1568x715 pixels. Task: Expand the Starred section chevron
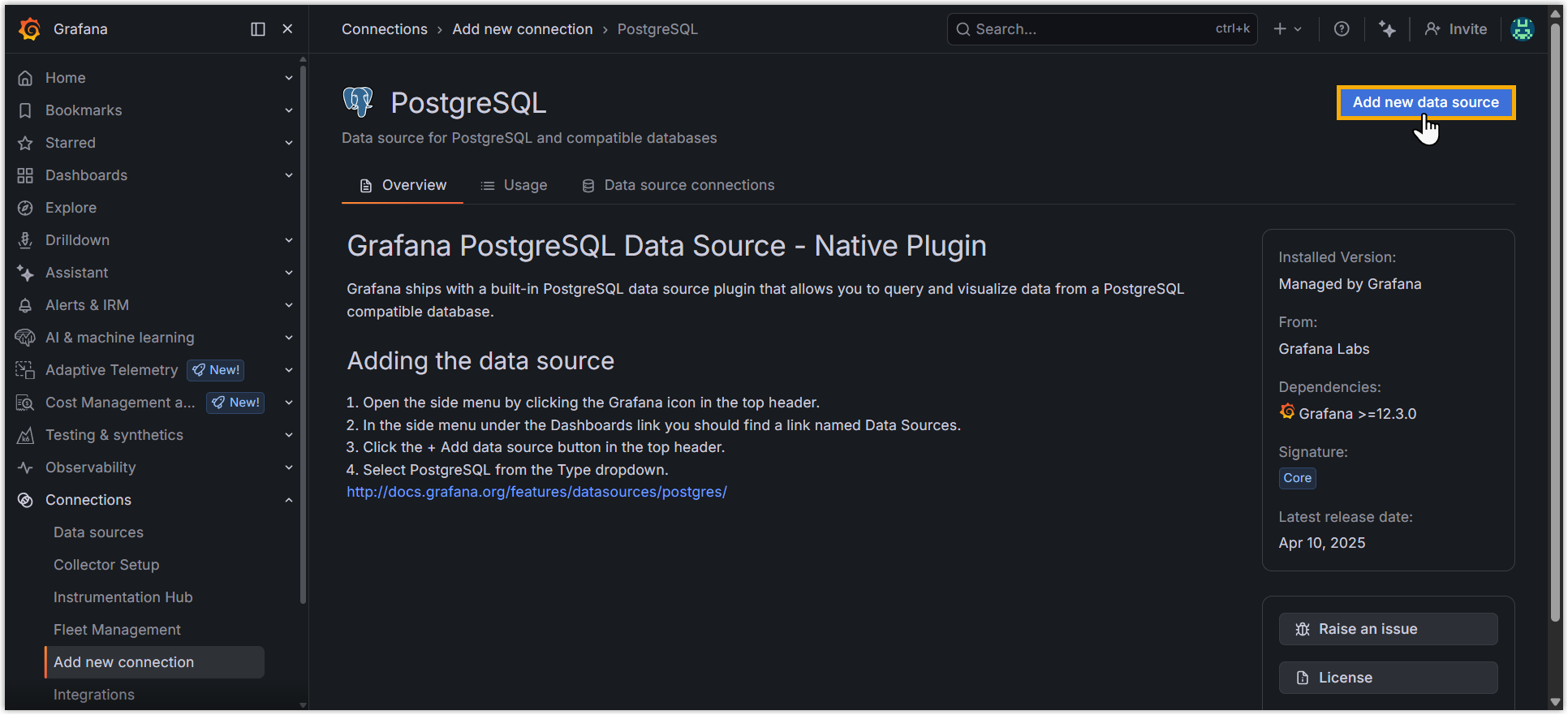click(289, 143)
